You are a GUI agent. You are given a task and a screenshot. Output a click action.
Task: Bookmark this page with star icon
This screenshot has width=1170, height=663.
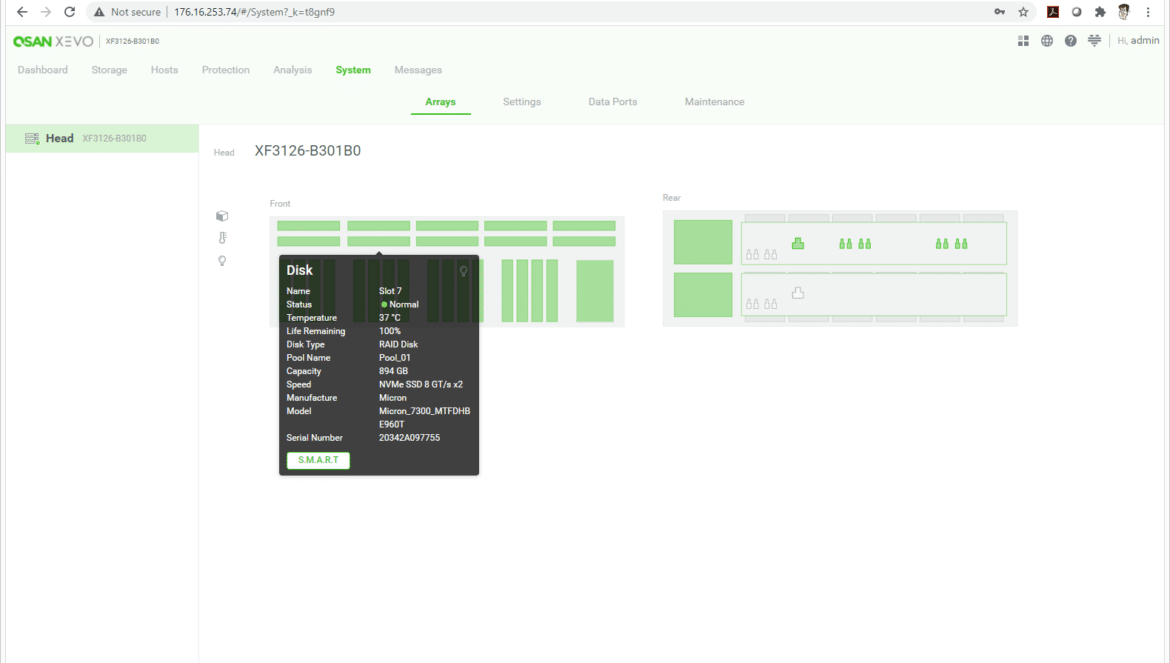(x=1023, y=12)
